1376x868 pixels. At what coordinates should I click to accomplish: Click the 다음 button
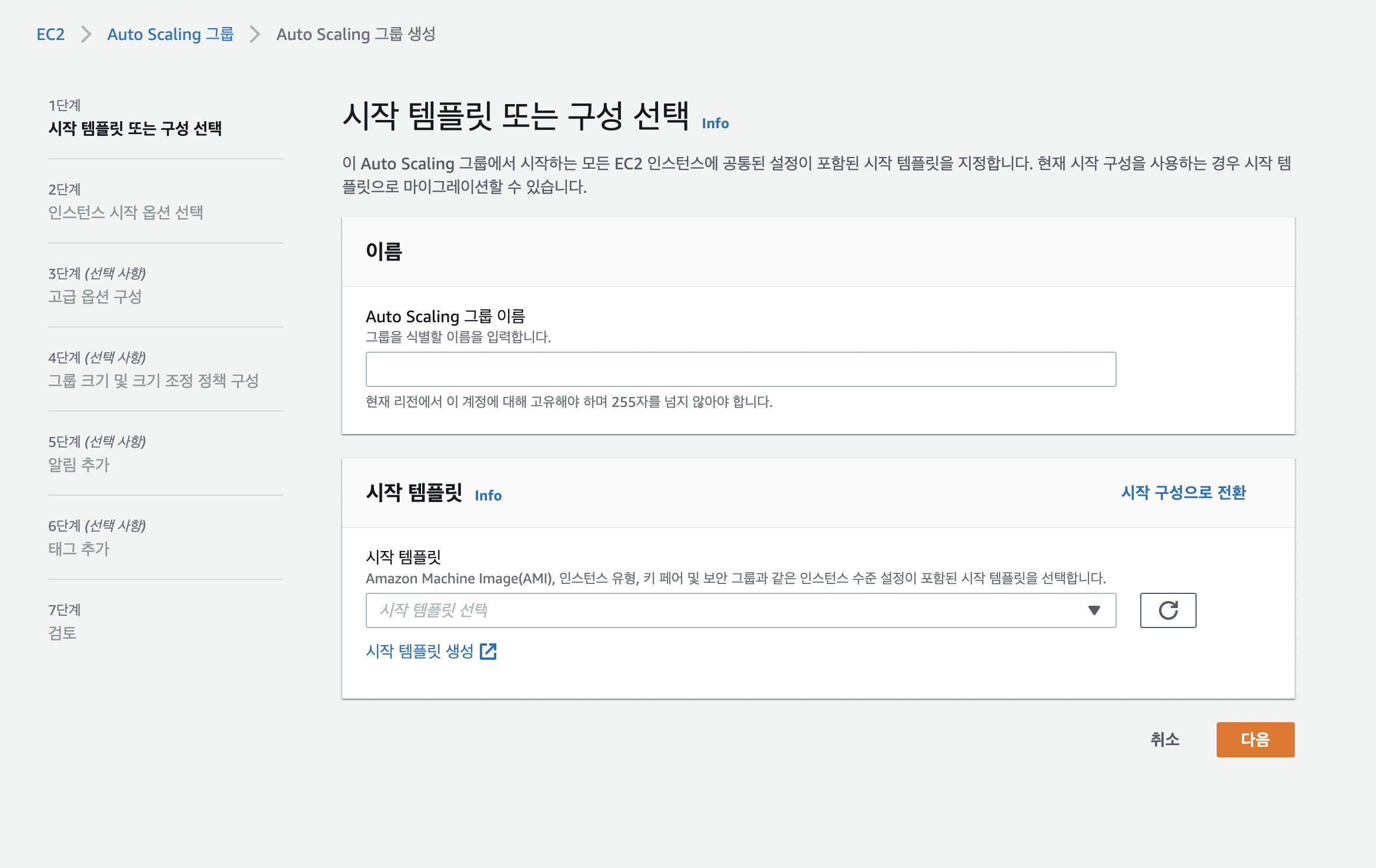point(1255,740)
